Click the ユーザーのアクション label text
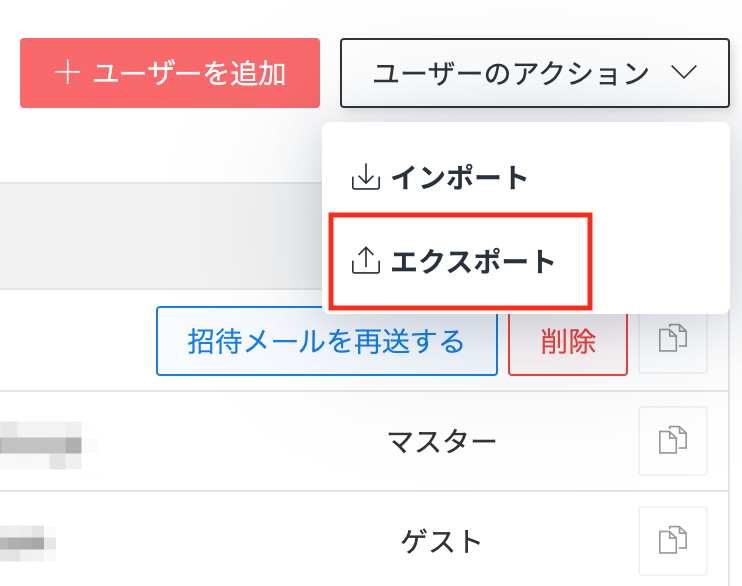 point(511,73)
